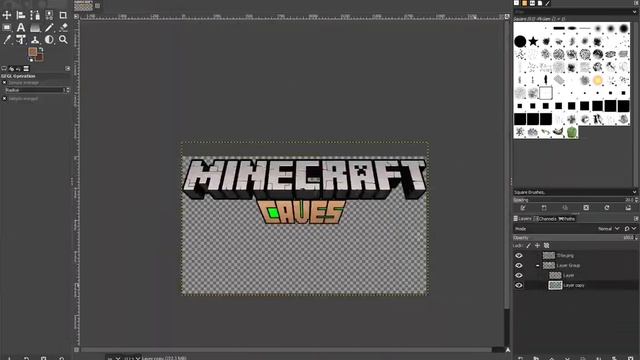Hide the topmost layer via its eye icon
640x360 pixels.
click(519, 256)
